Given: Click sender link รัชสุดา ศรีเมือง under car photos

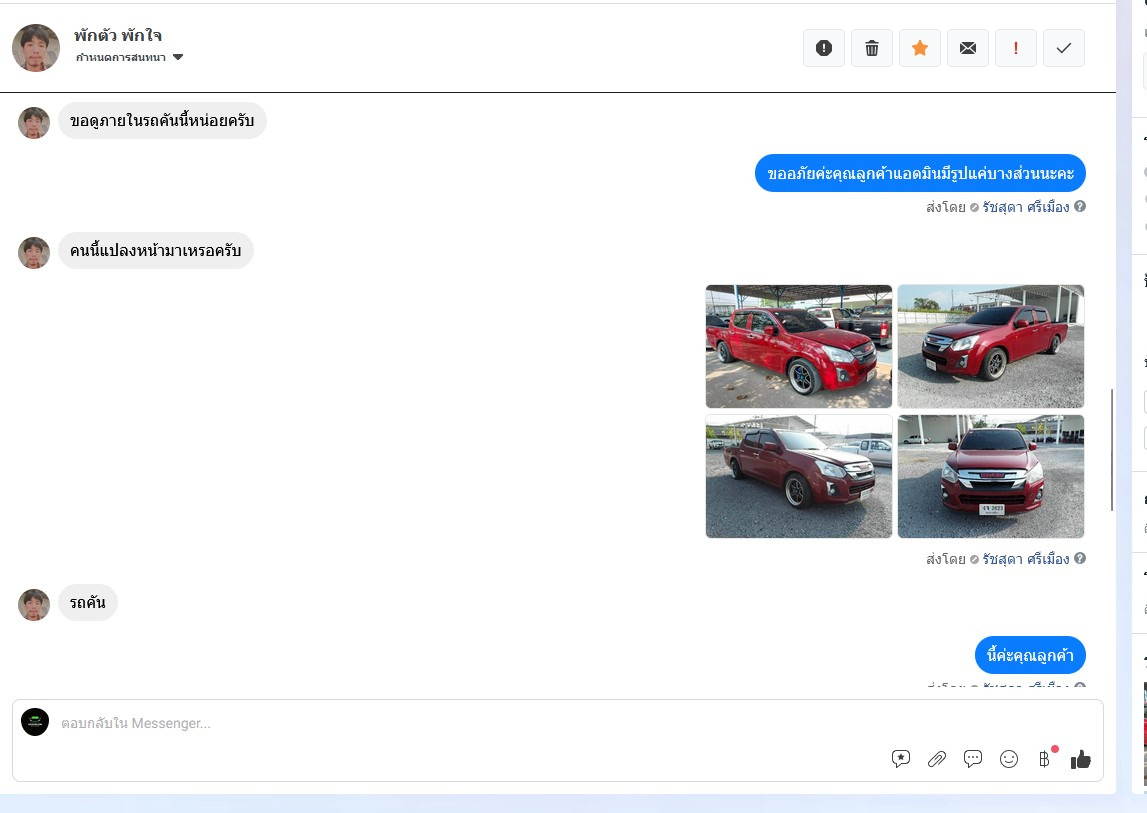Looking at the screenshot, I should tap(1026, 559).
